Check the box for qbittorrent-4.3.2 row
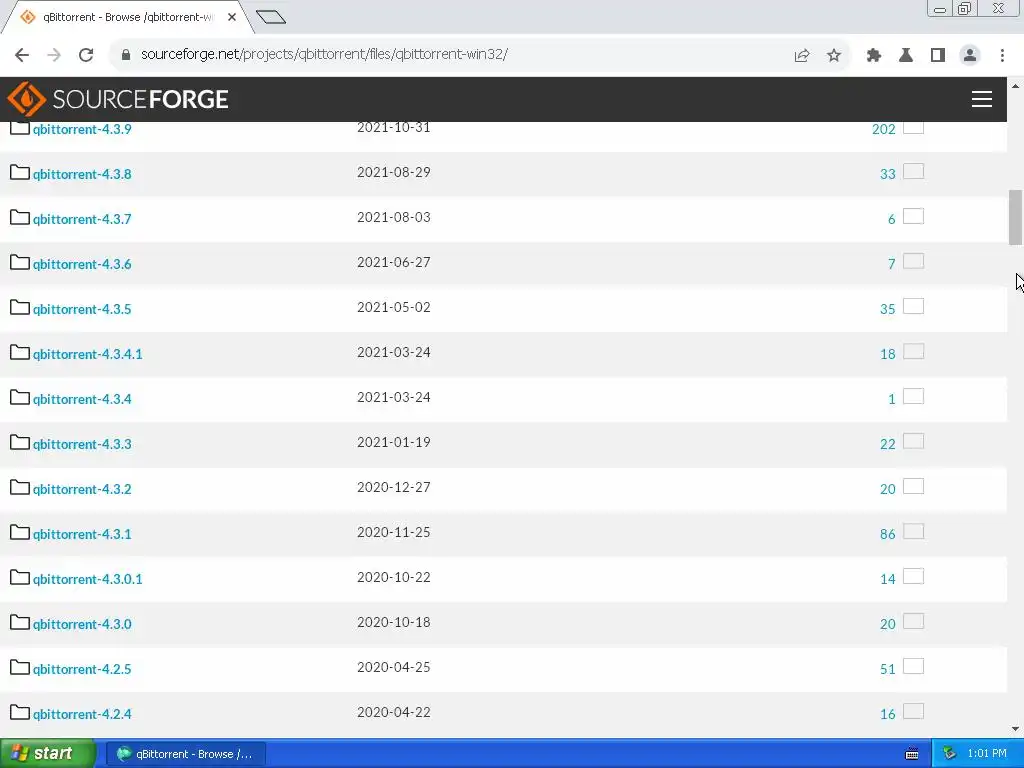This screenshot has height=768, width=1024. click(914, 487)
